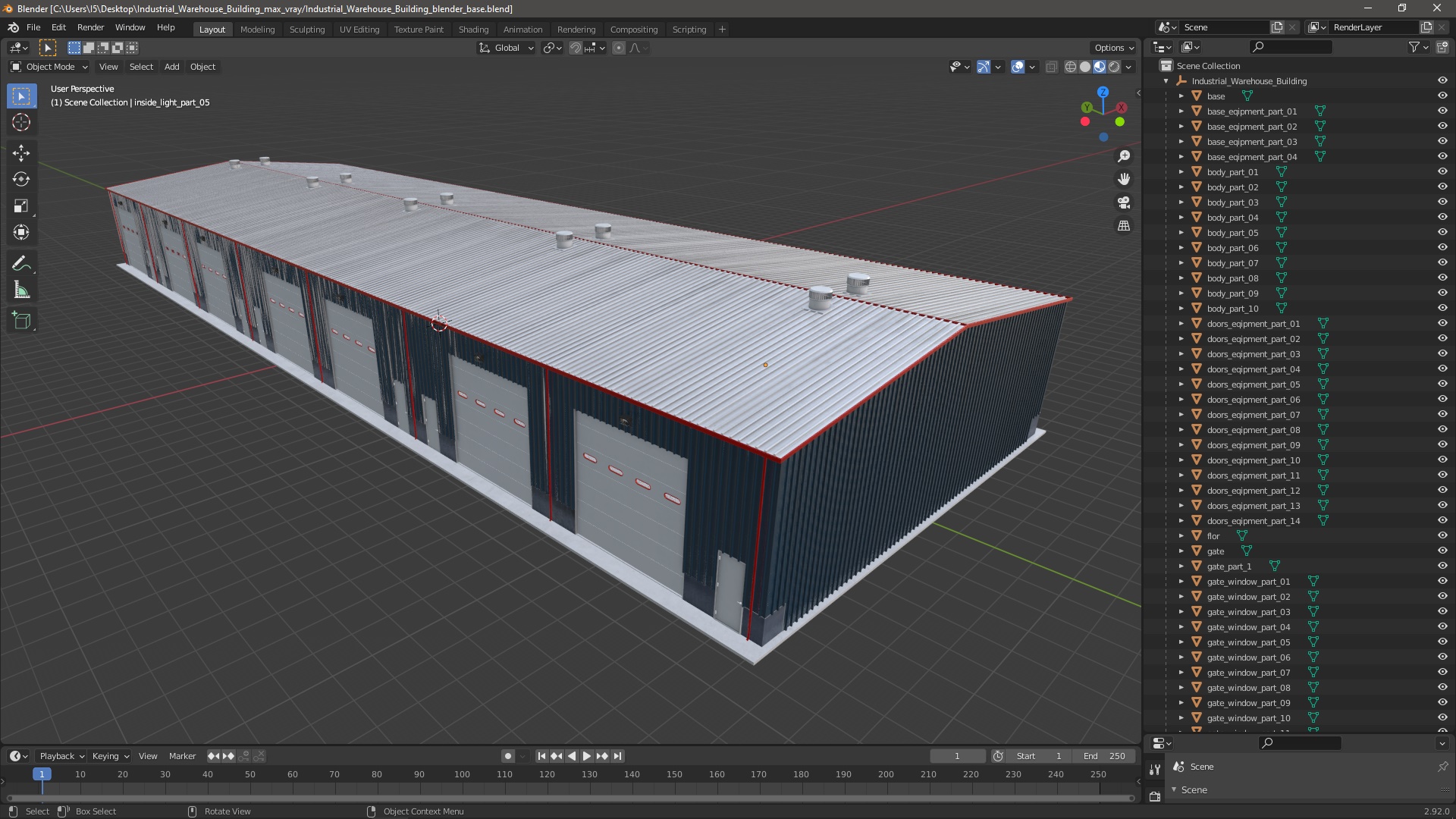Open the Marker timeline menu
The width and height of the screenshot is (1456, 819).
(x=182, y=755)
